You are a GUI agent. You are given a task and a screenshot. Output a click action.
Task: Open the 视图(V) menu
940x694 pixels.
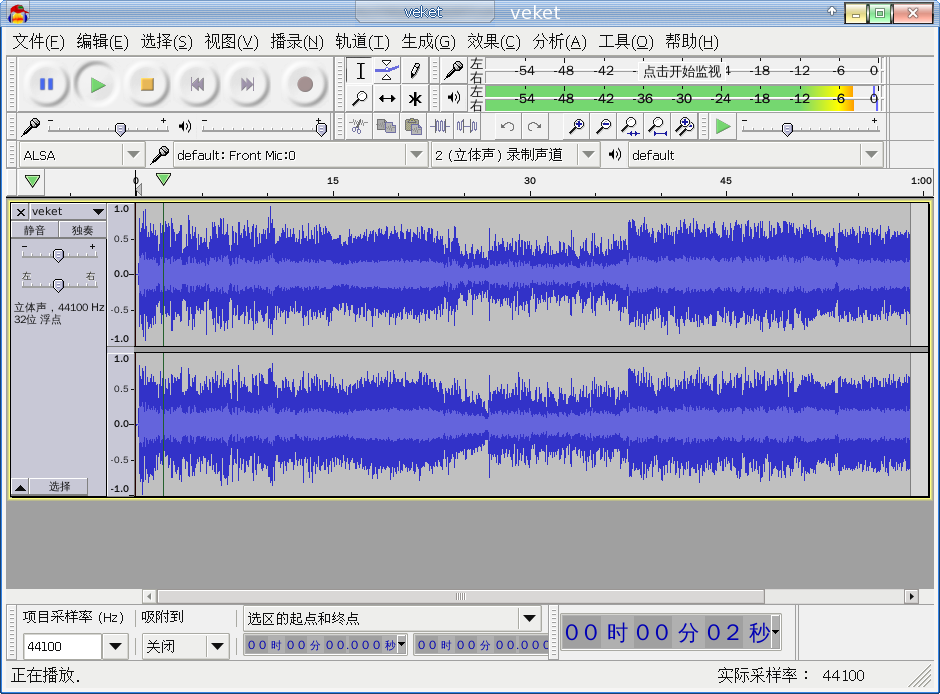click(231, 41)
